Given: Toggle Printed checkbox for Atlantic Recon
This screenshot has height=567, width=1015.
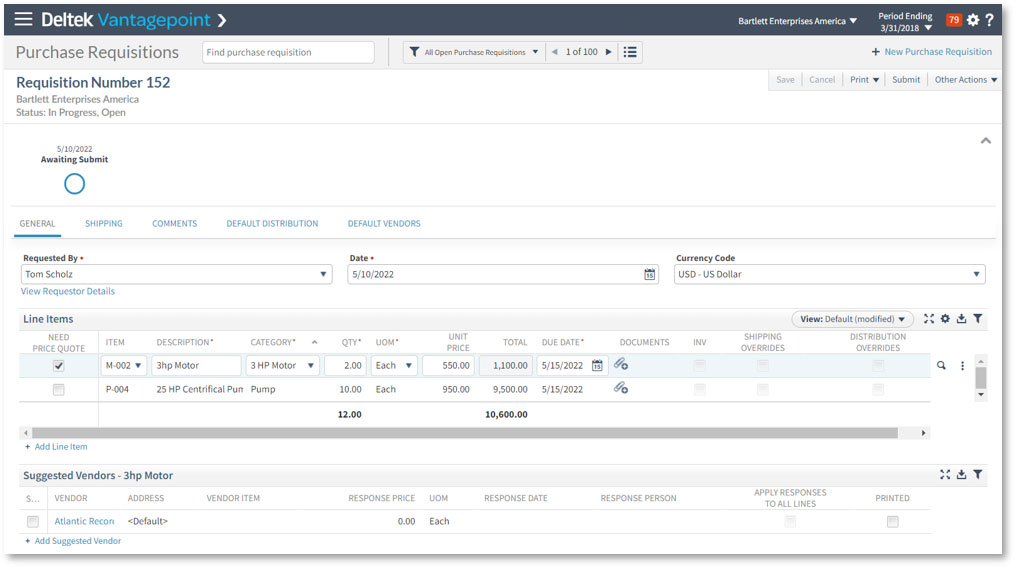Looking at the screenshot, I should click(892, 521).
